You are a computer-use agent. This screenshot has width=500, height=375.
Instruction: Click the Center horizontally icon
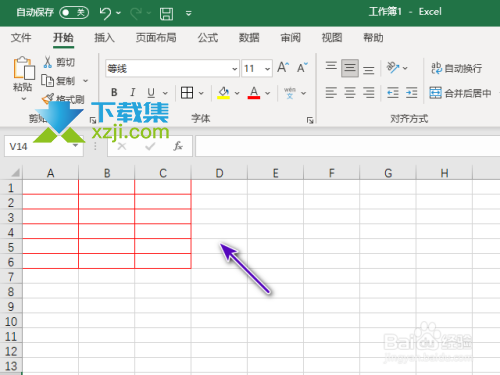(x=350, y=92)
